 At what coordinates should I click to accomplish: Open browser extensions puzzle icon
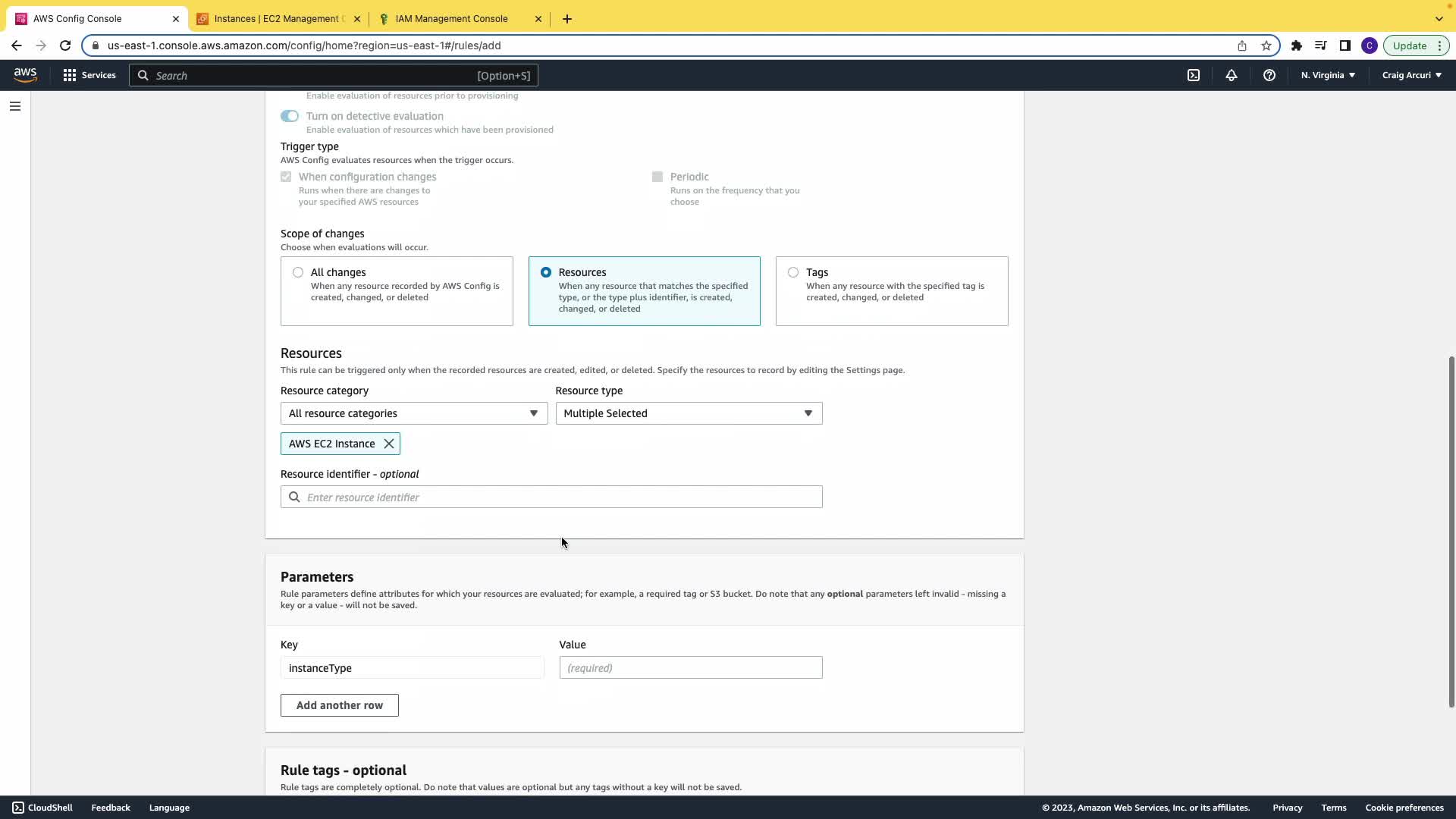1297,45
